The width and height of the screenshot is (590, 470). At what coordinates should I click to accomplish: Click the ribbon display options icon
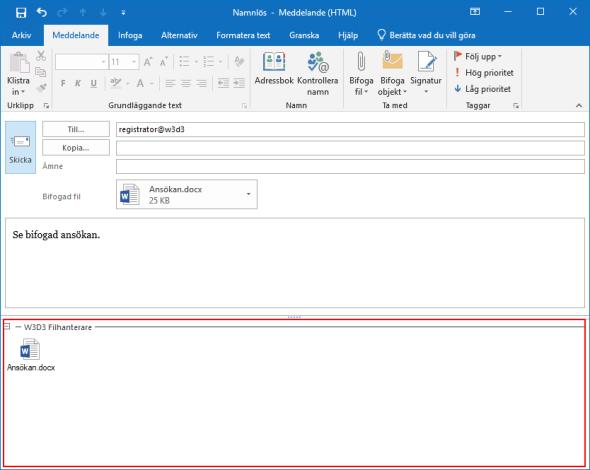(475, 12)
